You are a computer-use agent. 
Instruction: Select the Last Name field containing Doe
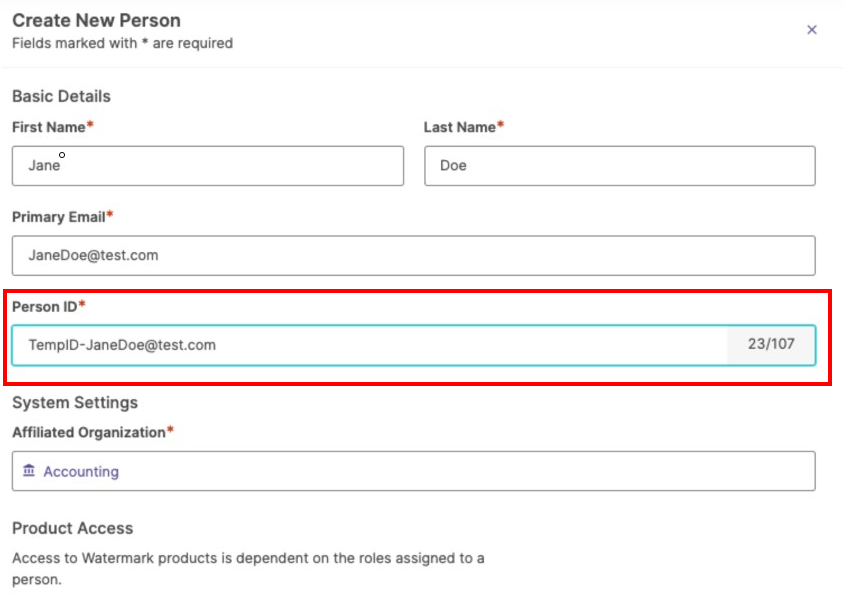(619, 166)
